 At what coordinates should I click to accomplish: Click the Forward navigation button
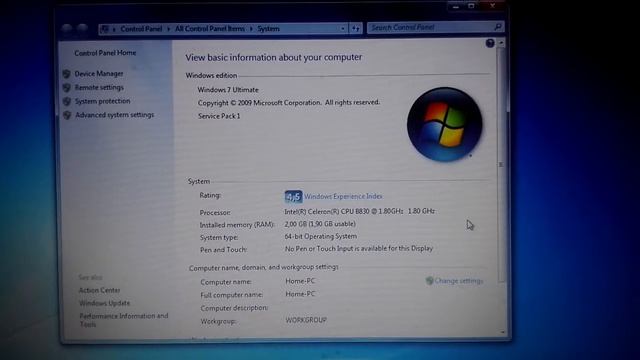point(83,29)
